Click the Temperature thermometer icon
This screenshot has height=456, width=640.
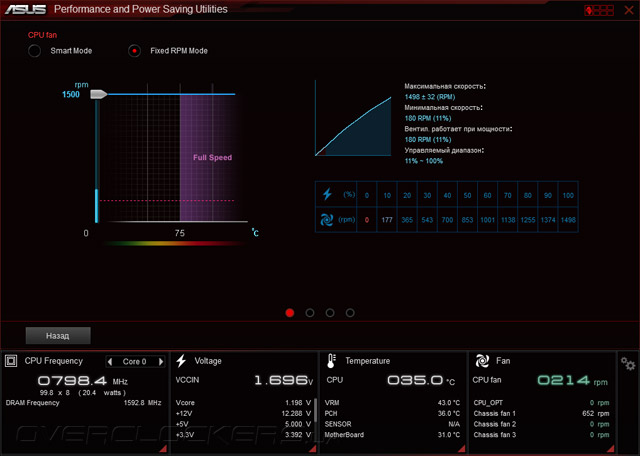point(331,361)
